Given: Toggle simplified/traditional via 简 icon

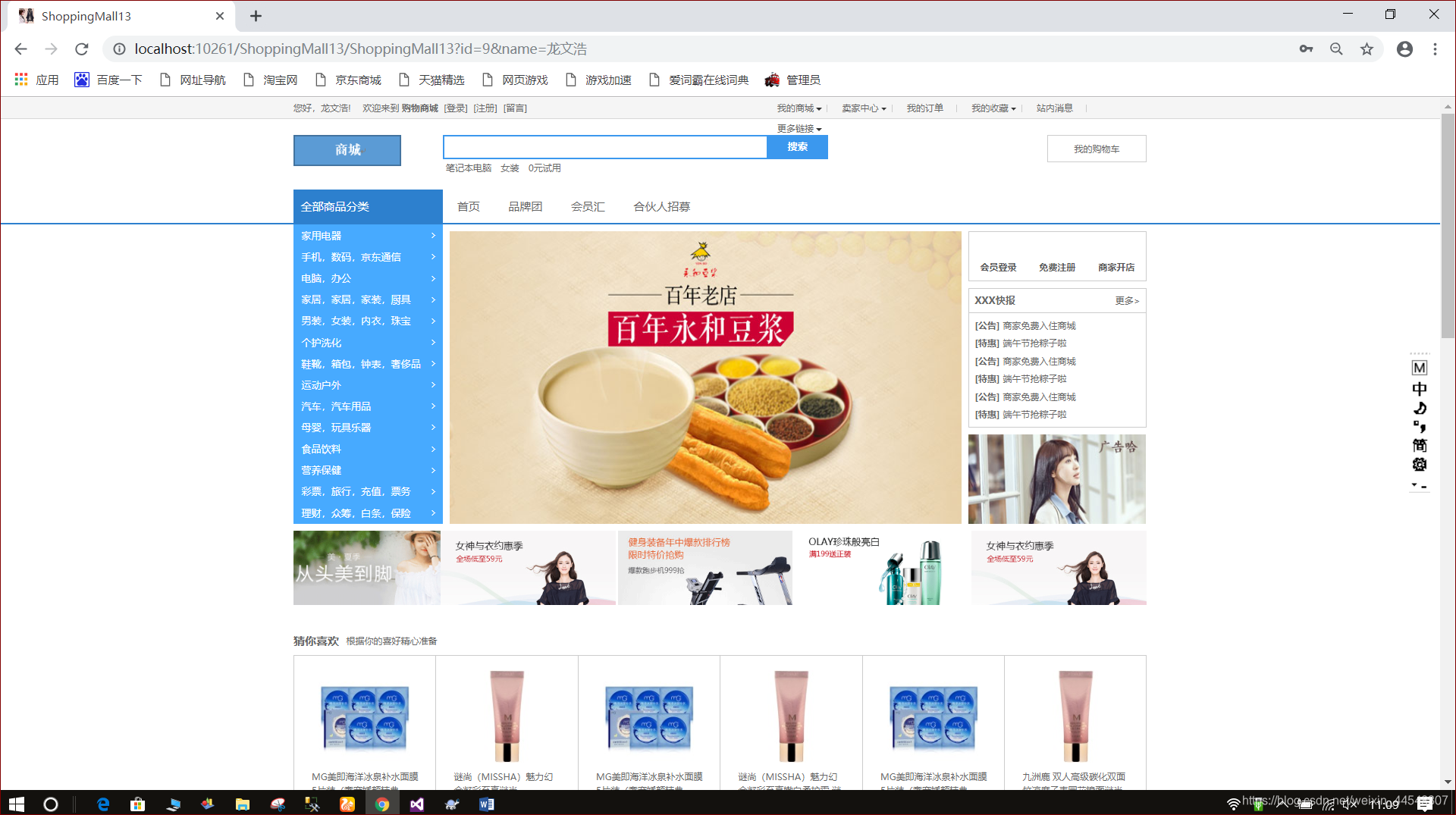Looking at the screenshot, I should 1420,445.
